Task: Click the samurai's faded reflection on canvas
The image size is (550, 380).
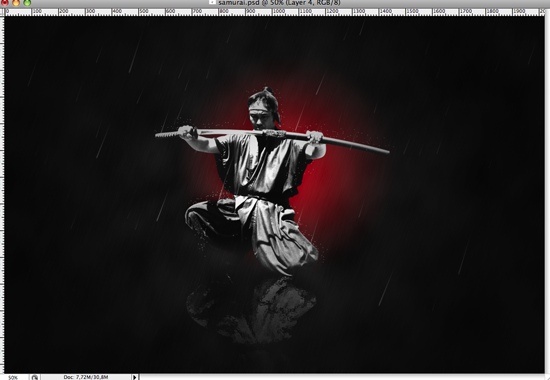Action: pos(251,310)
